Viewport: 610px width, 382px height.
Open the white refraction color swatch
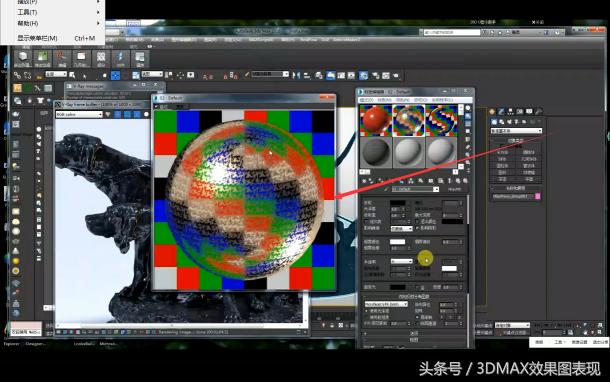pos(449,268)
